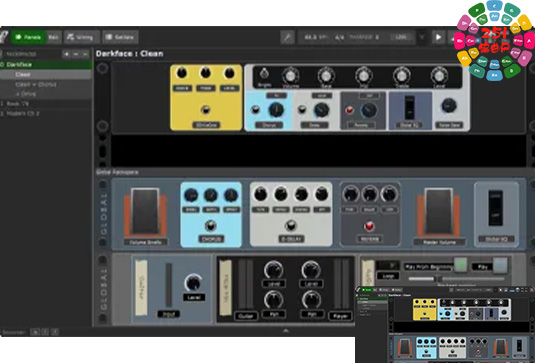Click the amp Treble knob
Image resolution: width=535 pixels, height=363 pixels.
click(402, 75)
